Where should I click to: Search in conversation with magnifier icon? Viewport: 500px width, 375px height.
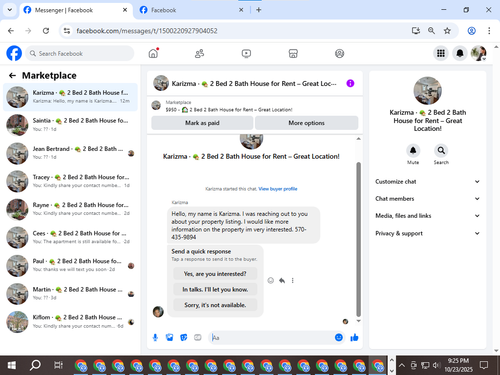point(441,151)
